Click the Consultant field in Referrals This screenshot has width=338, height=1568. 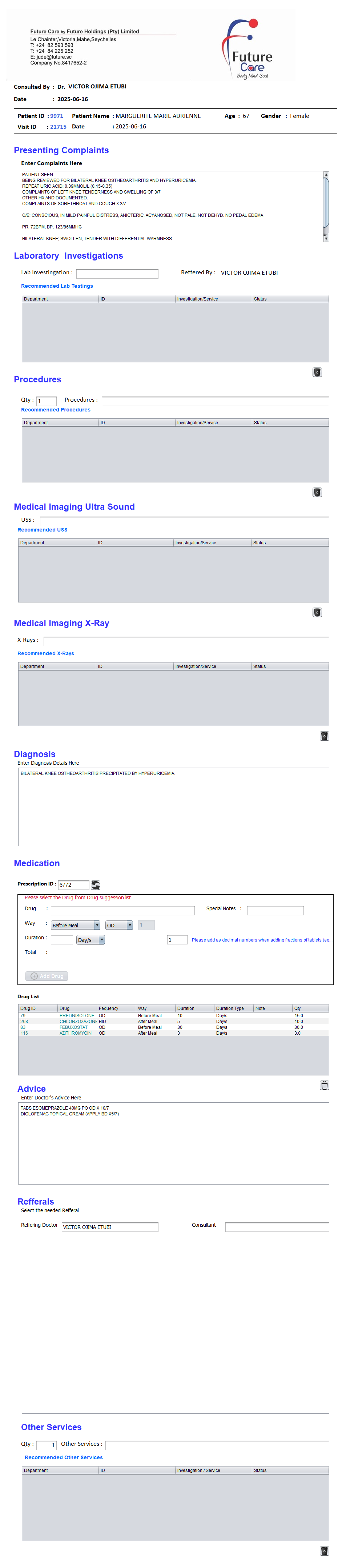277,1227
